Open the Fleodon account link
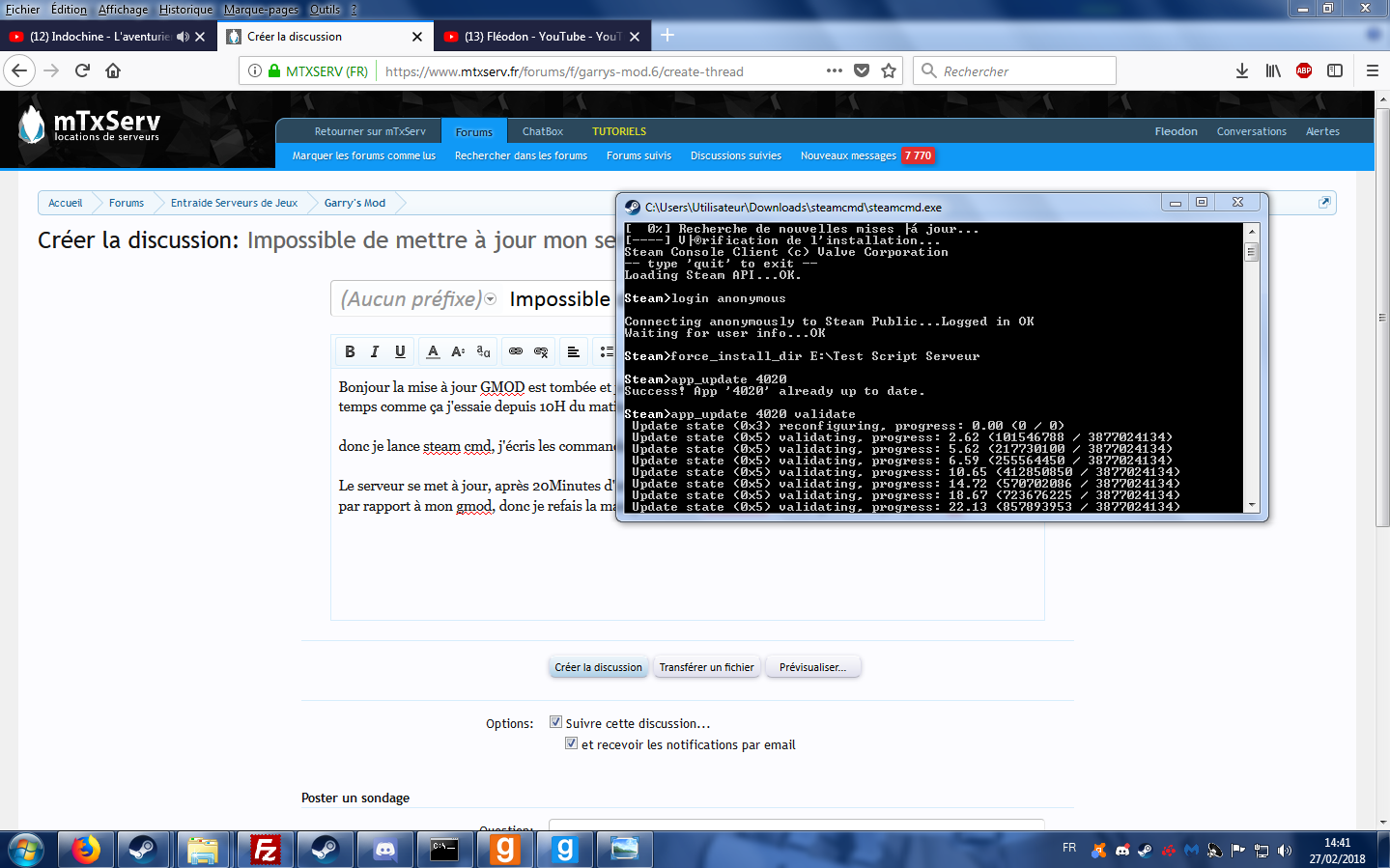 pyautogui.click(x=1176, y=131)
